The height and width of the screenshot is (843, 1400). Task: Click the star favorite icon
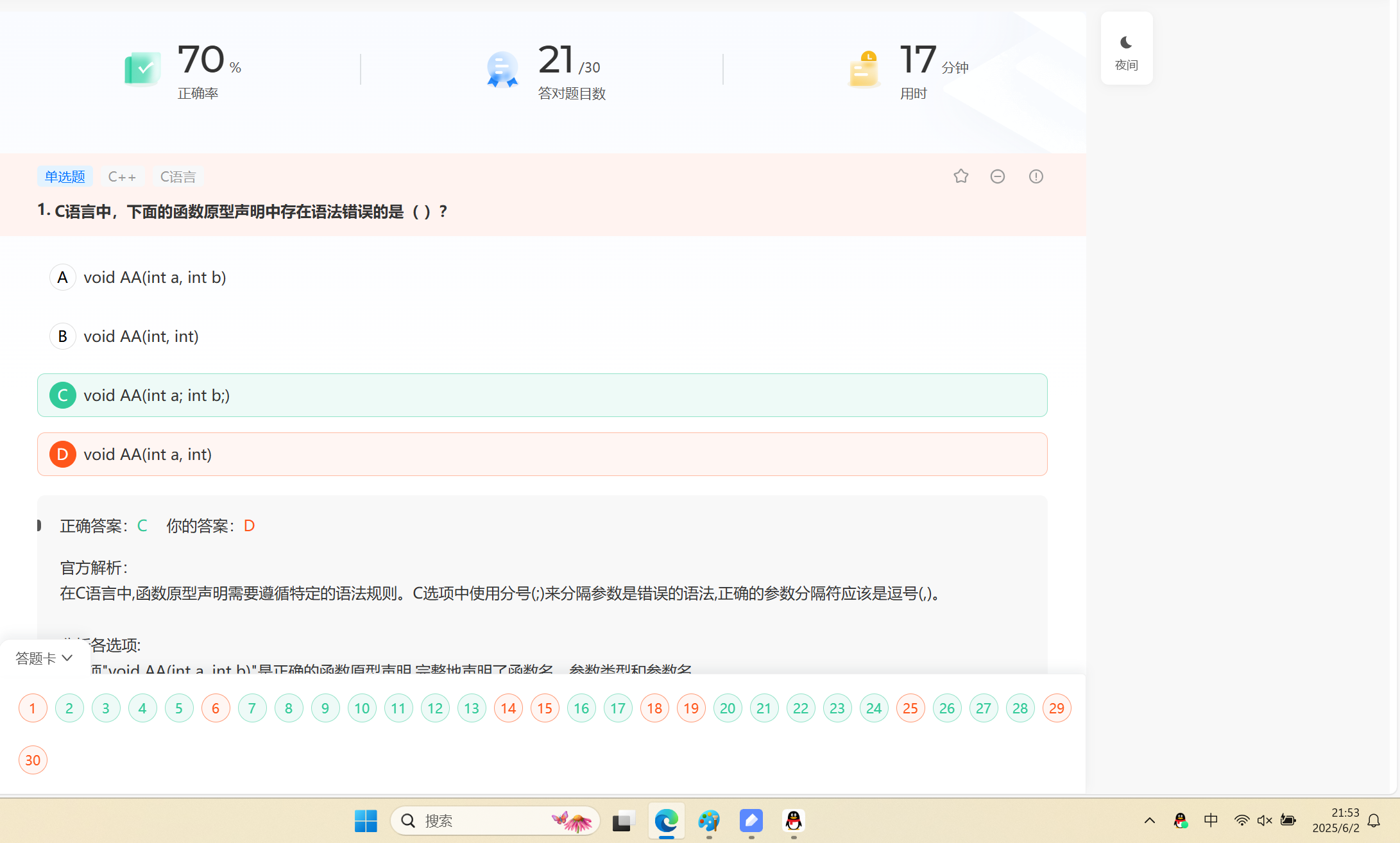coord(960,176)
